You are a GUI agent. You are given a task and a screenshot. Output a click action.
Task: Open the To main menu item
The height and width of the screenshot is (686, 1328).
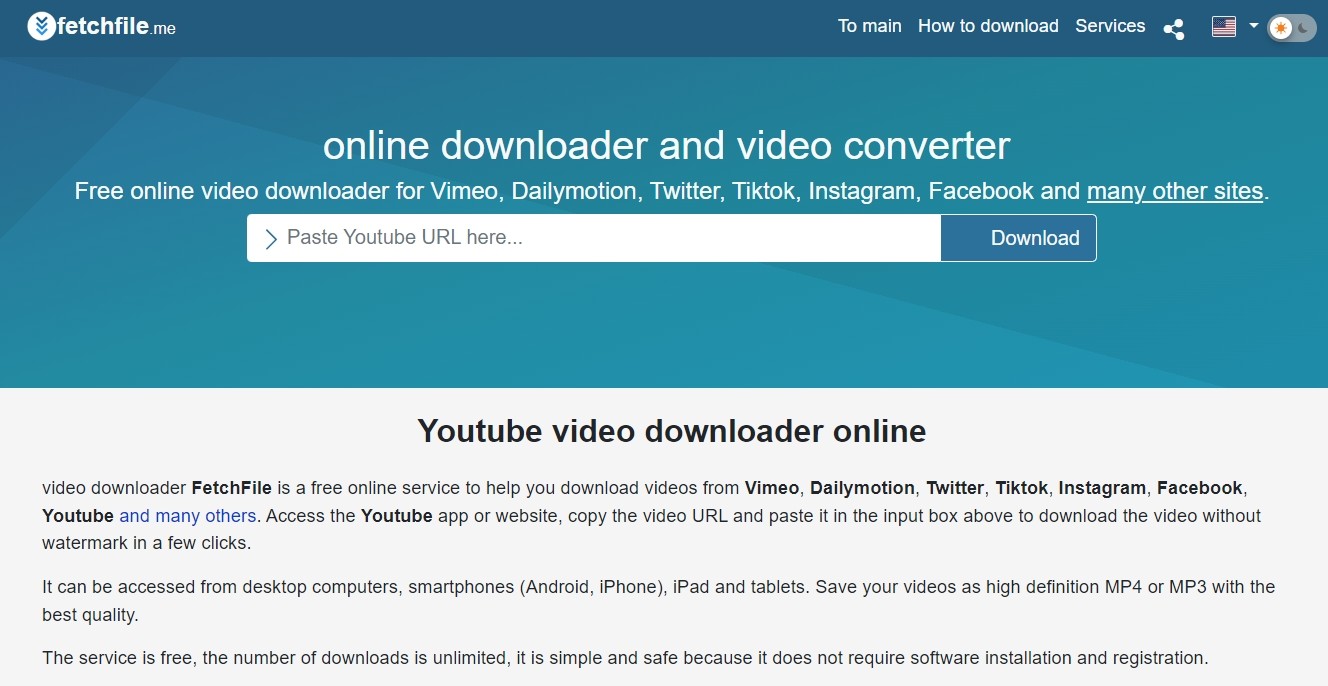point(870,26)
